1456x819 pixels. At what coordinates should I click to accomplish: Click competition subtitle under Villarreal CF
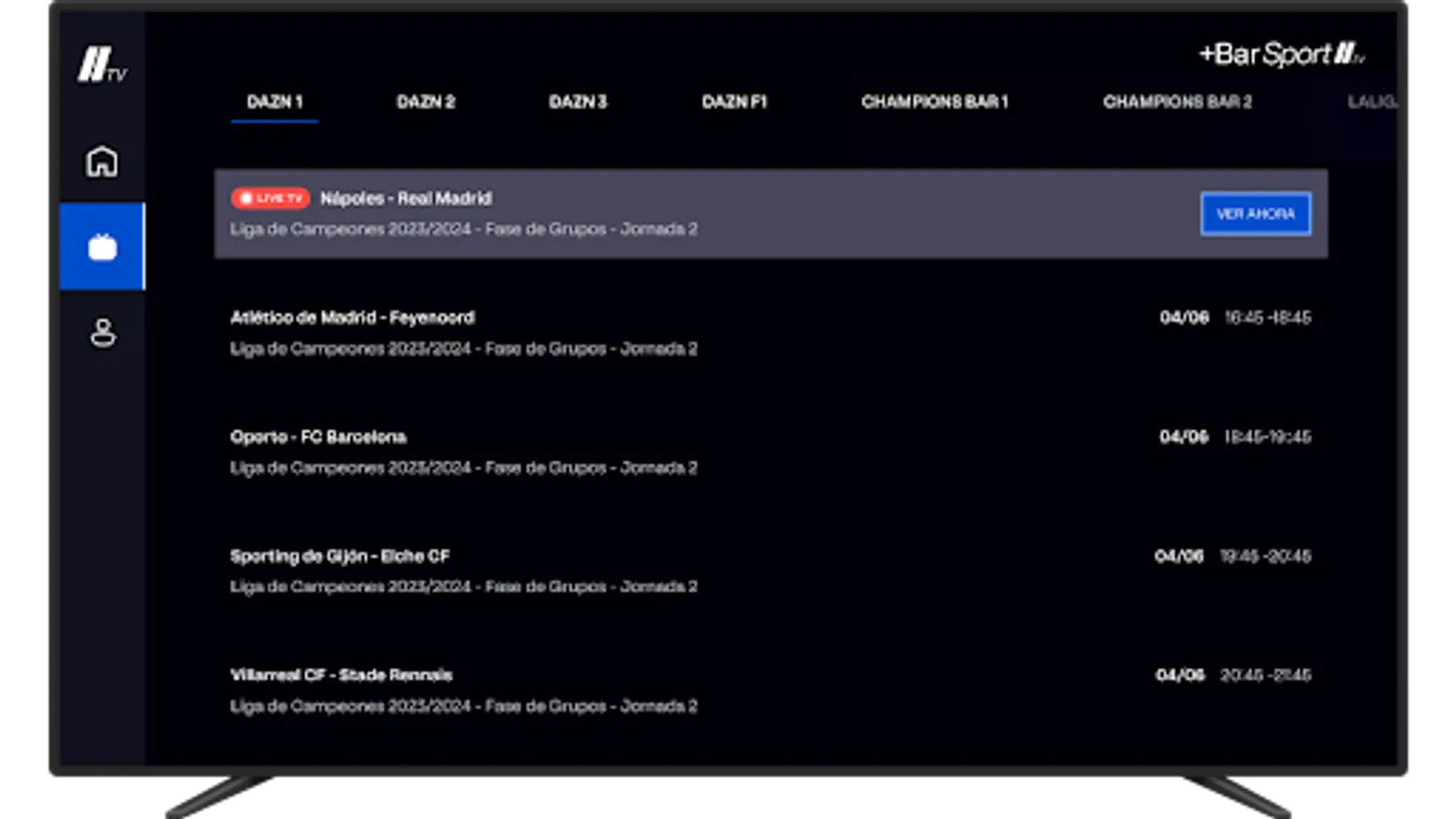coord(464,706)
